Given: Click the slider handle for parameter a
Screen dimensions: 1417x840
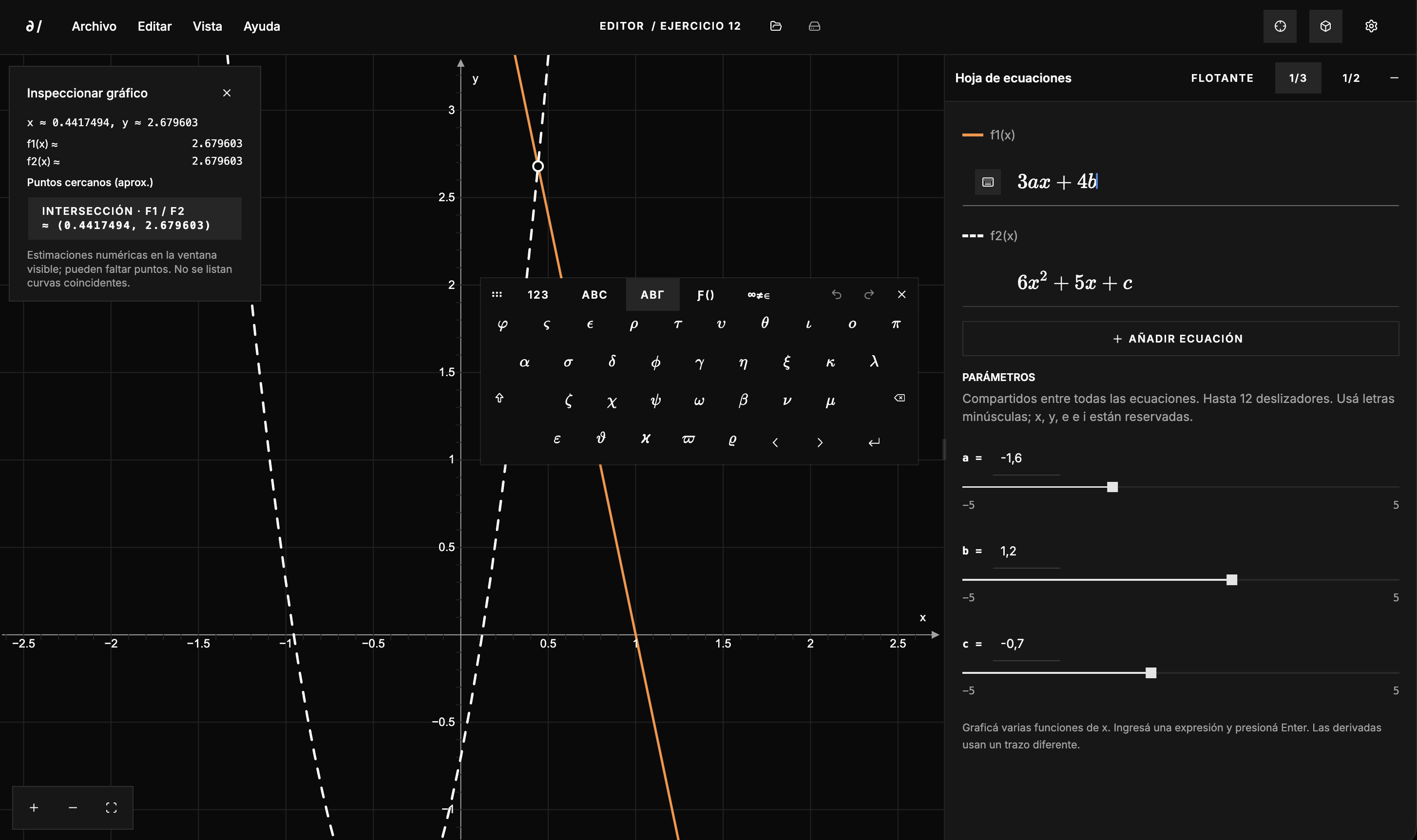Looking at the screenshot, I should pos(1112,487).
